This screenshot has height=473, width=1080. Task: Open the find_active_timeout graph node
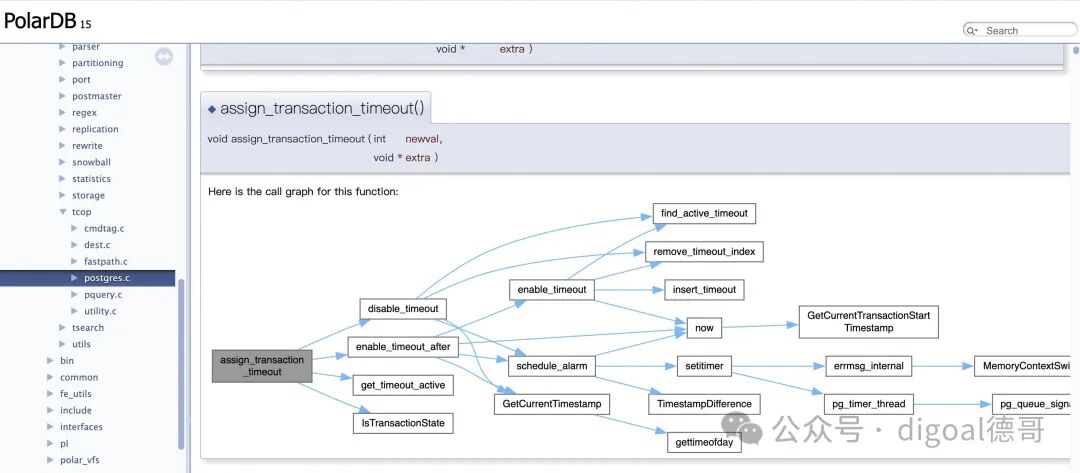point(704,213)
